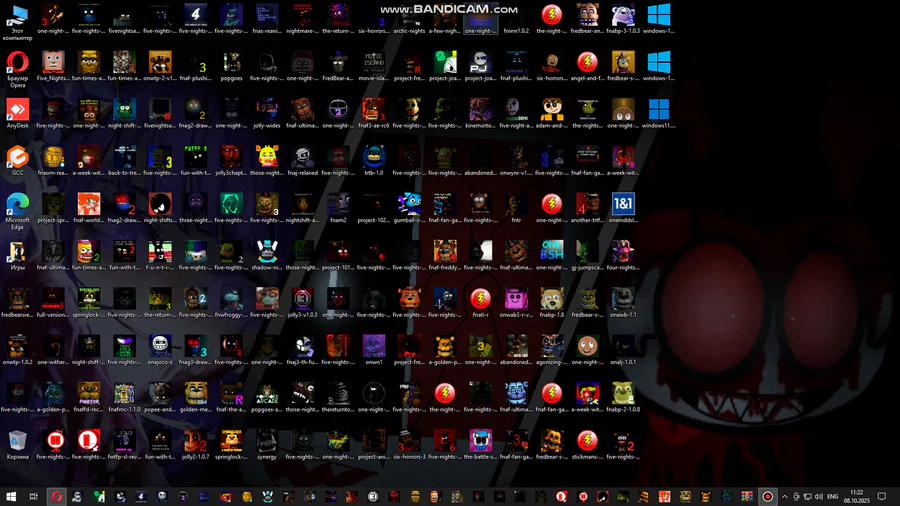Image resolution: width=900 pixels, height=506 pixels.
Task: Select the jolly2-1.0.7 desktop icon
Action: [196, 444]
